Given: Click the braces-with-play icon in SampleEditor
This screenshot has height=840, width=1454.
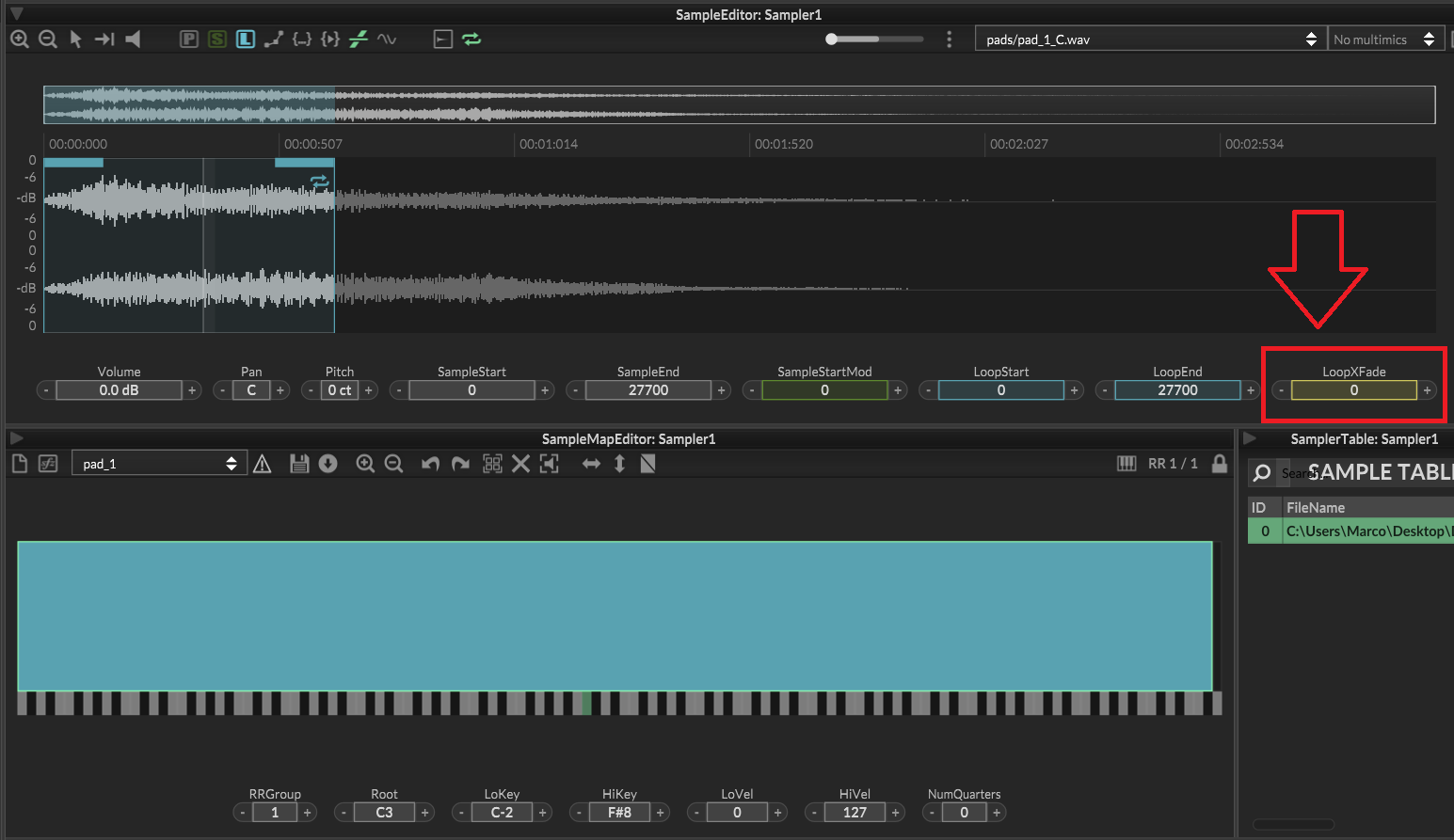Looking at the screenshot, I should tap(330, 39).
